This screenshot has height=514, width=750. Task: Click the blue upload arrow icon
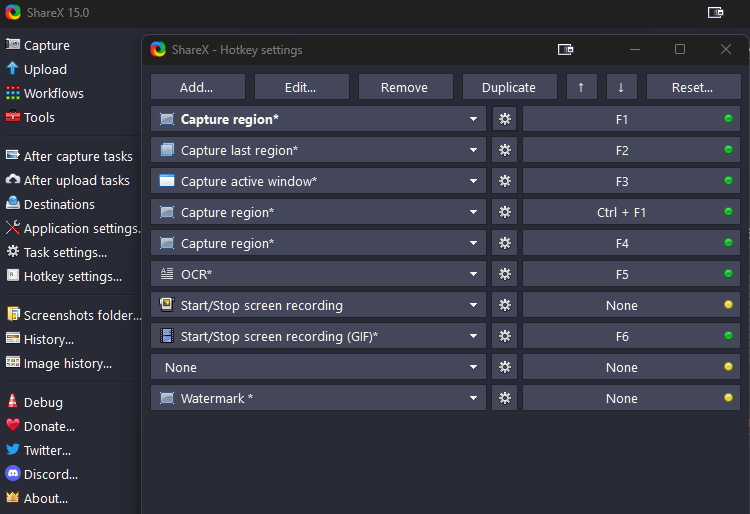click(13, 68)
